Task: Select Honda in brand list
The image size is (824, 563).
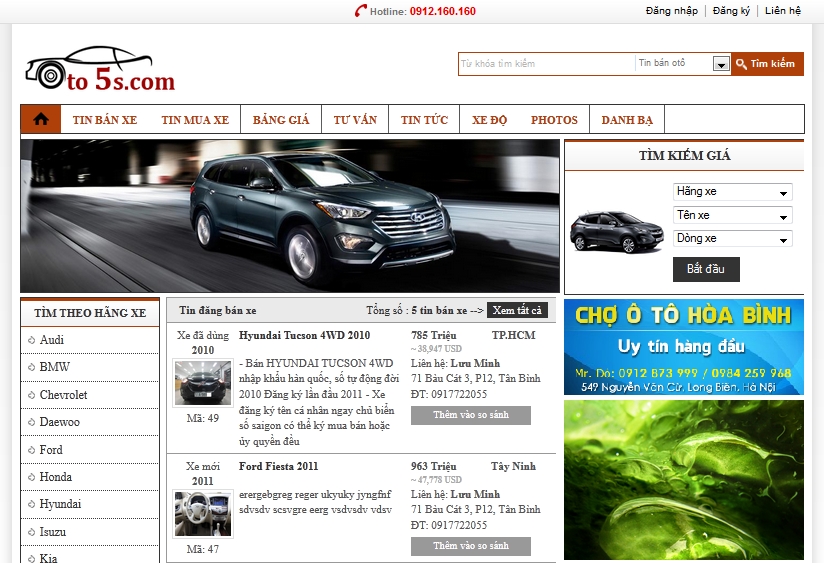Action: 56,477
